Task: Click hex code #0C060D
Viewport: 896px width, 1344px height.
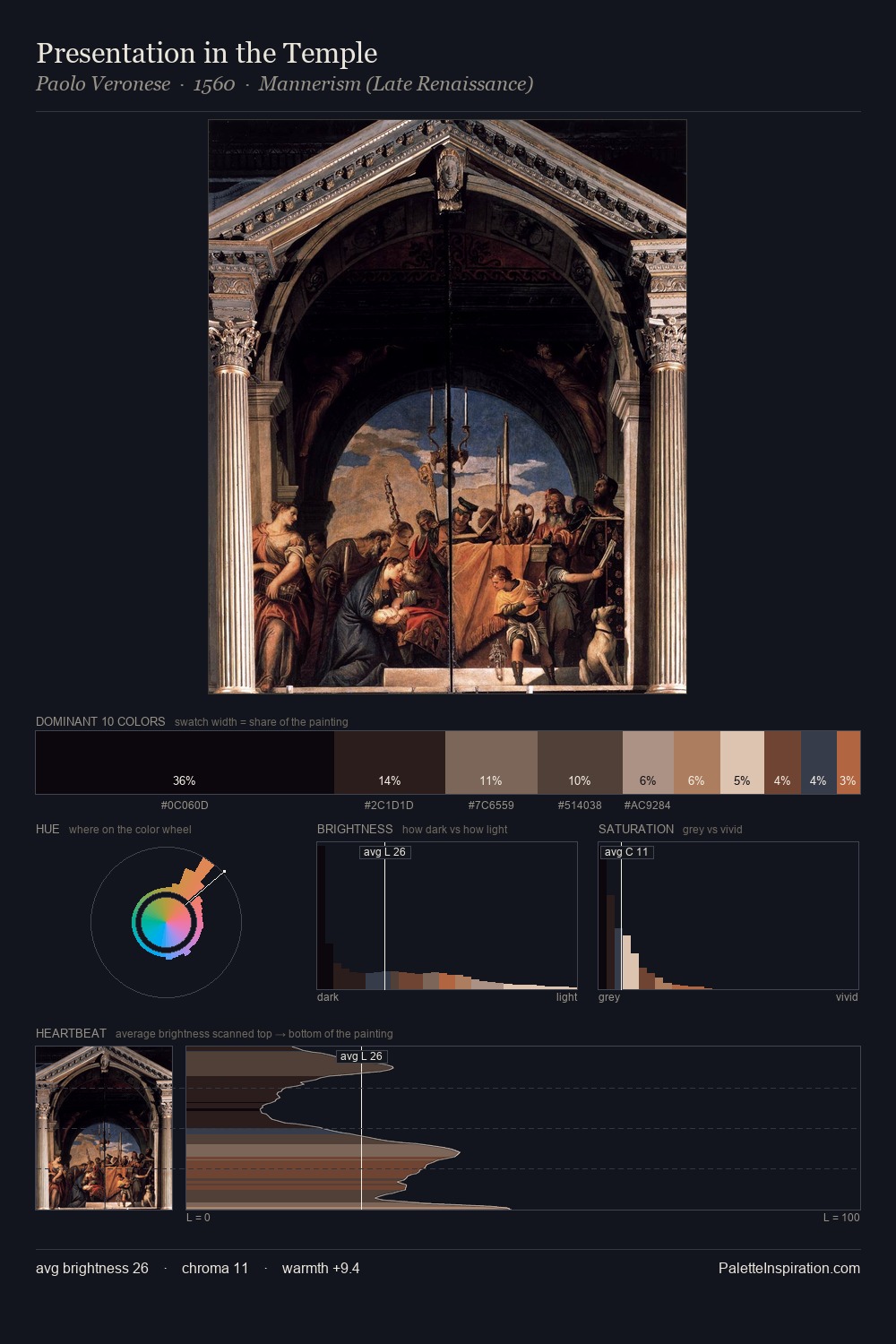Action: click(185, 806)
